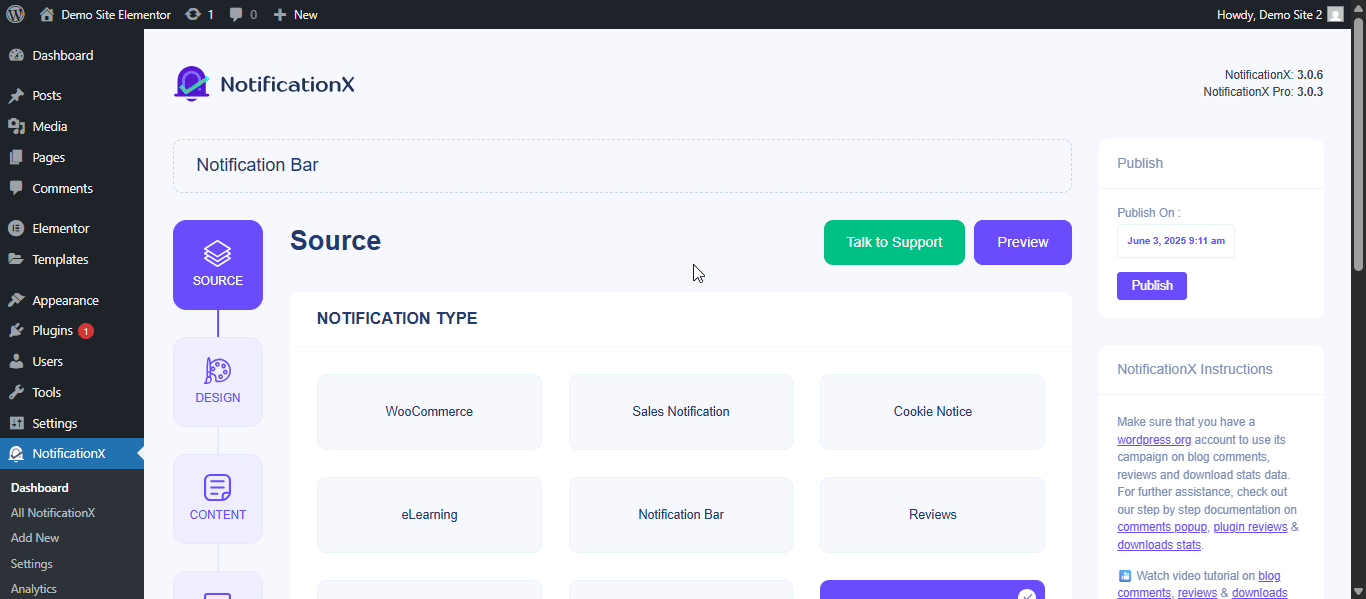Click the NotificationX logo
Image resolution: width=1366 pixels, height=599 pixels.
point(264,84)
